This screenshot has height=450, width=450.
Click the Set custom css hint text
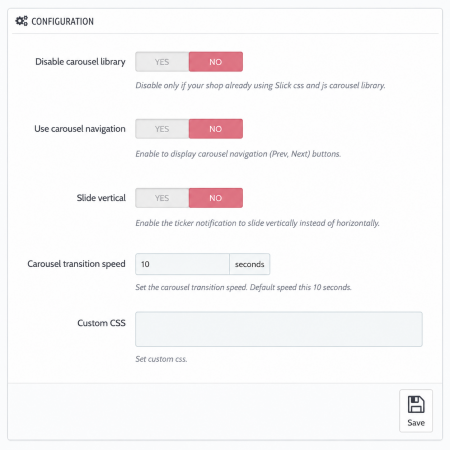pos(161,359)
